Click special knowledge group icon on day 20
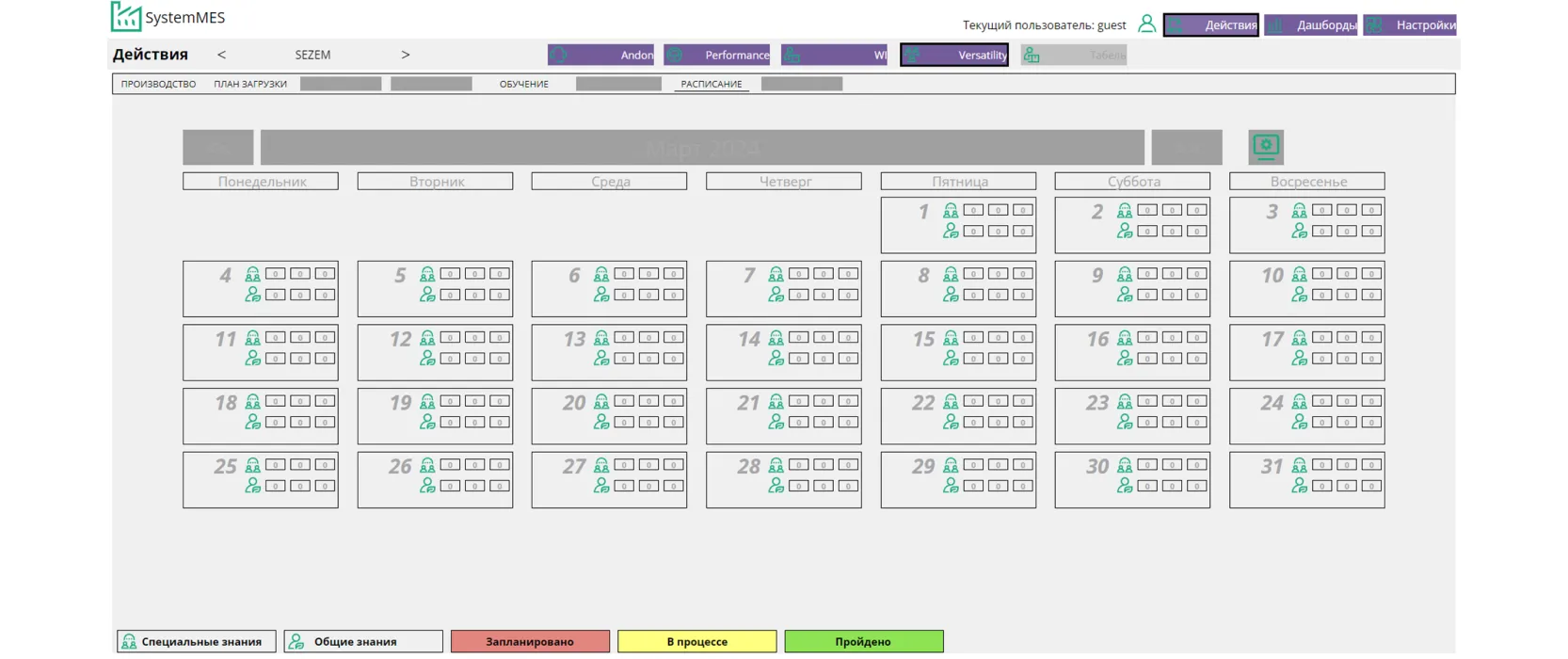1568x659 pixels. point(601,402)
